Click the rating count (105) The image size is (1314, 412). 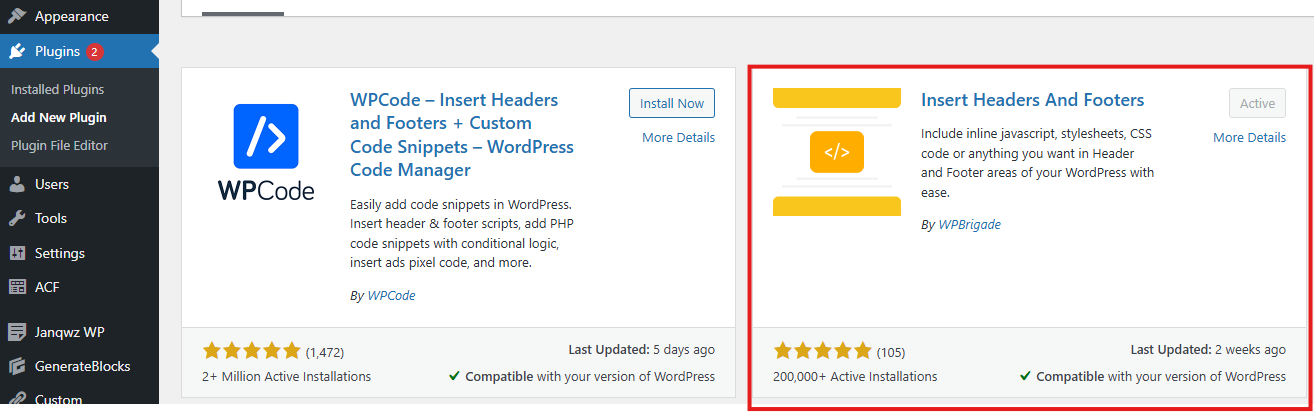coord(891,352)
